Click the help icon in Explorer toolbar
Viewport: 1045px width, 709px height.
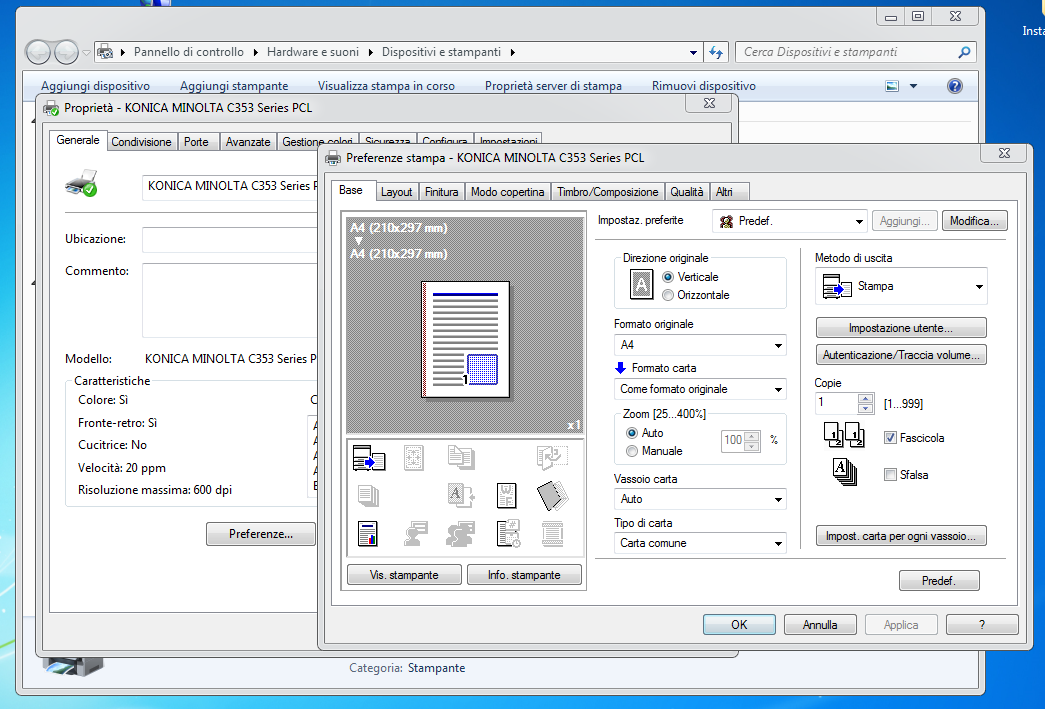pos(954,86)
